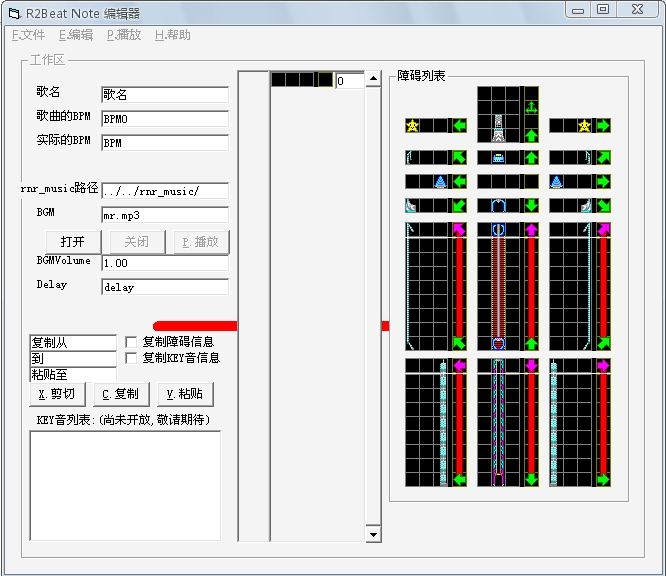This screenshot has height=576, width=666.
Task: Enable the 复制障碍信息 checkbox
Action: [131, 342]
